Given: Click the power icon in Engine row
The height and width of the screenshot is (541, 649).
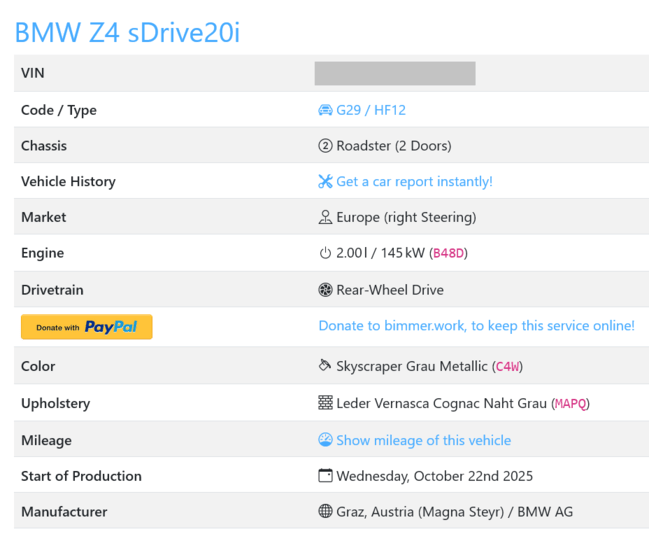Looking at the screenshot, I should click(325, 253).
